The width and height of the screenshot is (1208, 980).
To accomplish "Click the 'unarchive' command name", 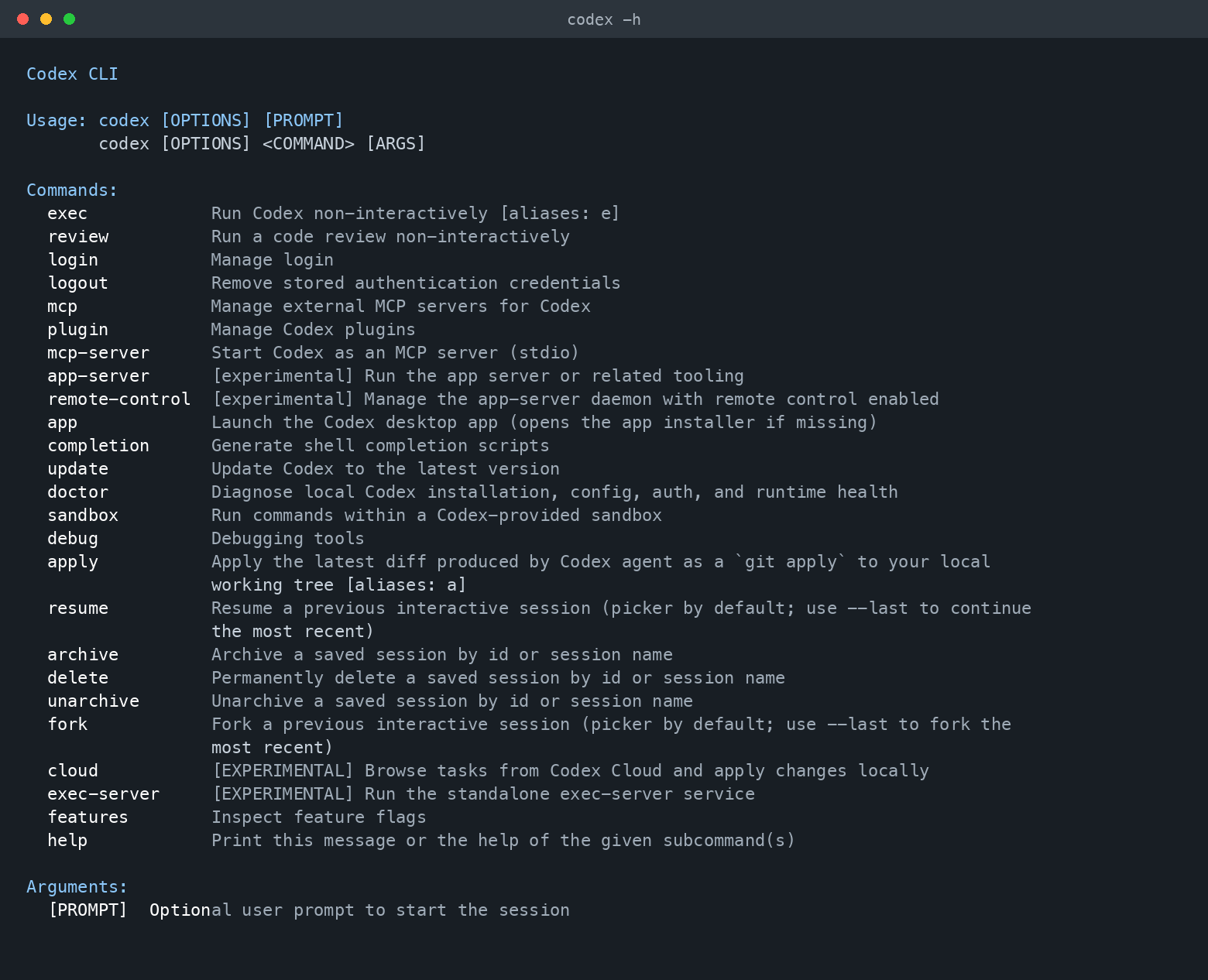I will 94,701.
